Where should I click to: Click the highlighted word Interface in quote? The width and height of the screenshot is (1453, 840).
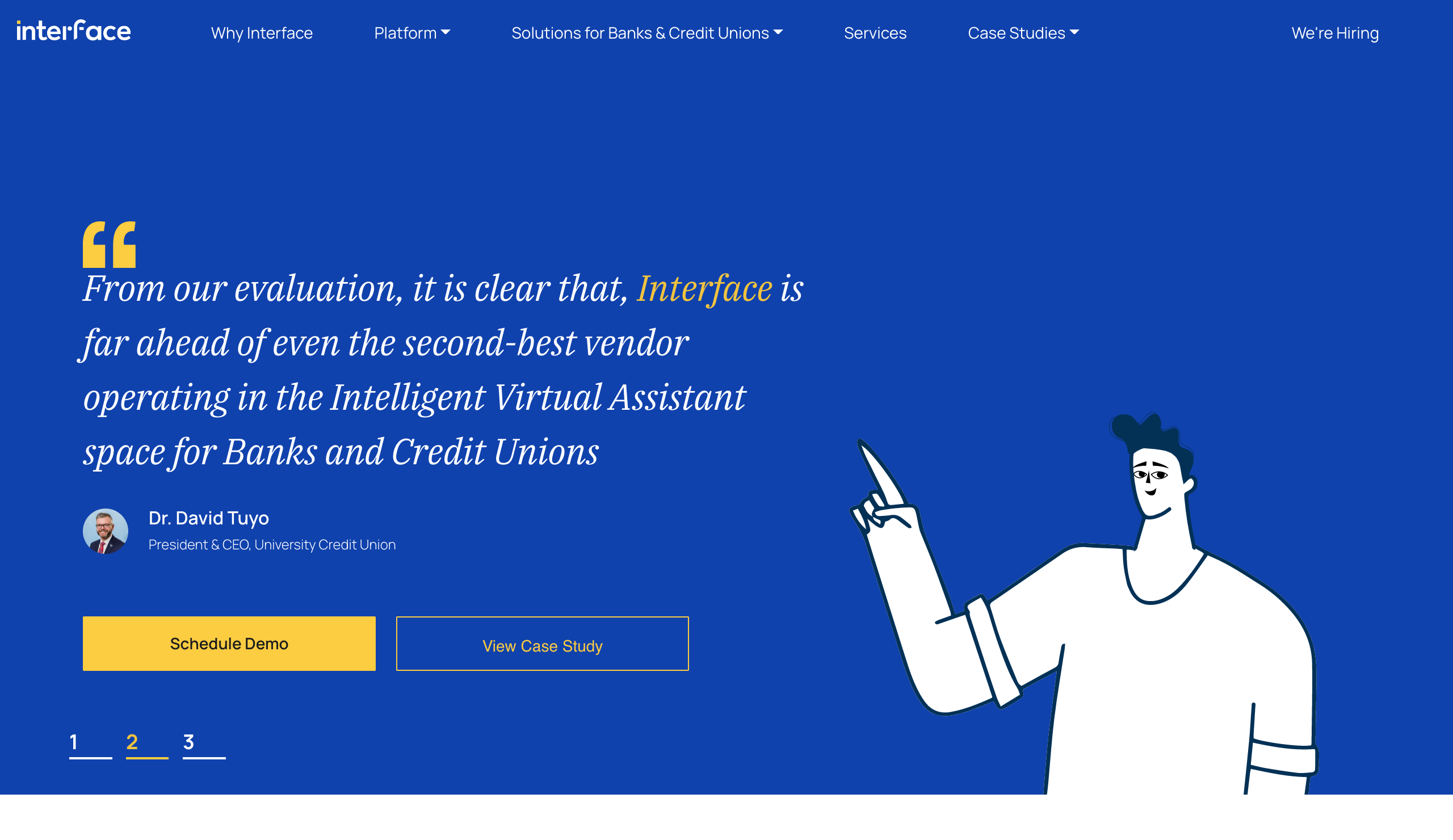pos(704,288)
